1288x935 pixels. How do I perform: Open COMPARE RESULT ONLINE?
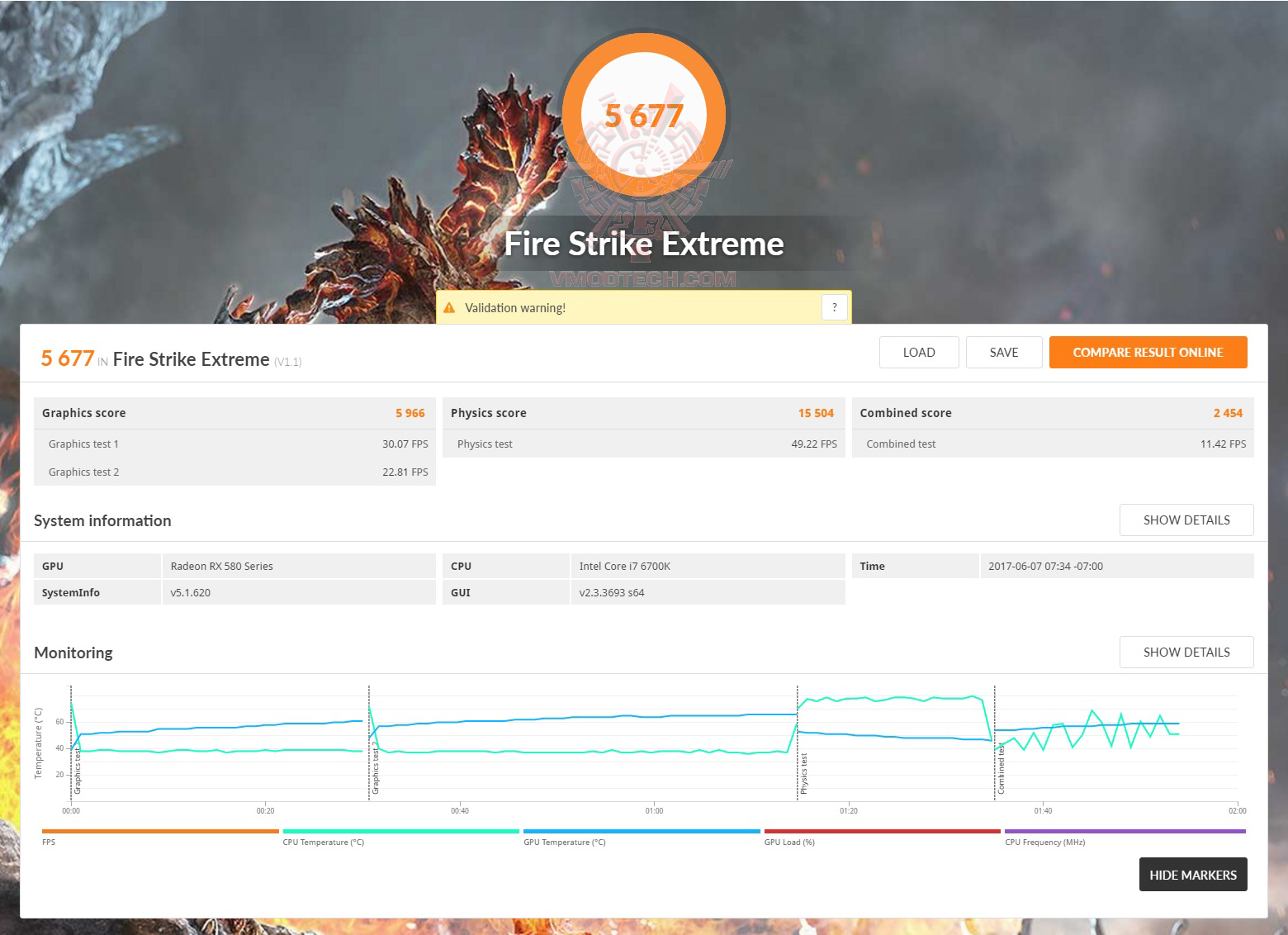pyautogui.click(x=1148, y=352)
